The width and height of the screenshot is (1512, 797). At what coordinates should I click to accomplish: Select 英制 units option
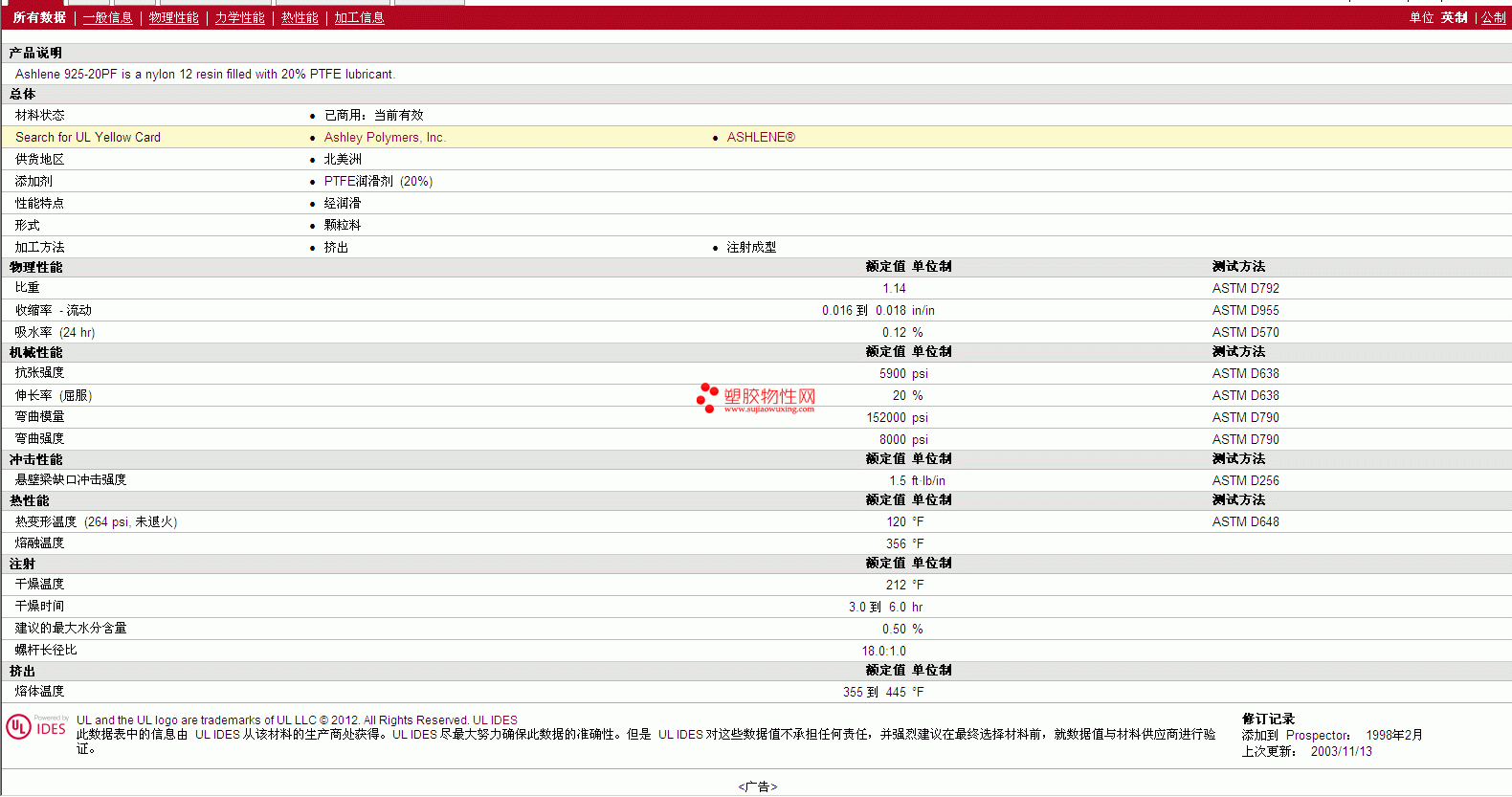[x=1455, y=18]
